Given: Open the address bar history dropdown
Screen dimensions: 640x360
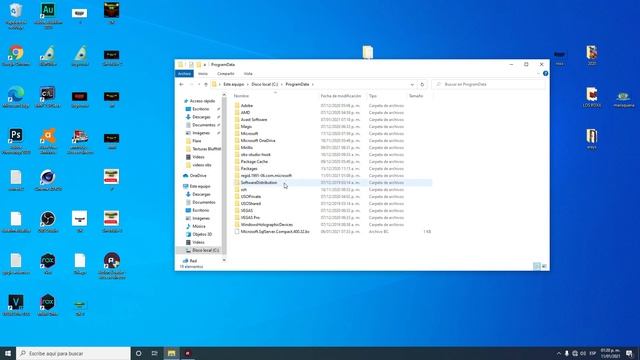Looking at the screenshot, I should (x=412, y=84).
